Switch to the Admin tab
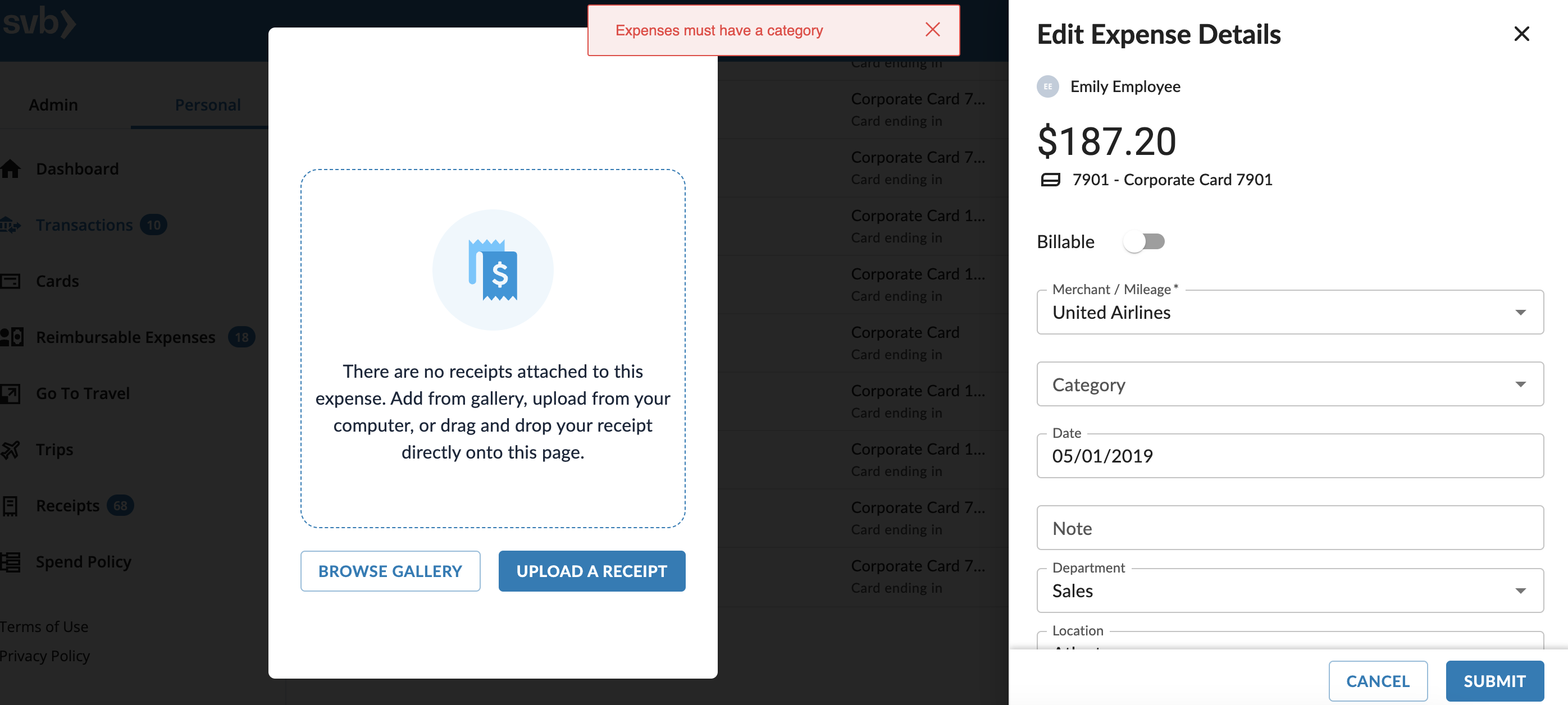 [53, 104]
